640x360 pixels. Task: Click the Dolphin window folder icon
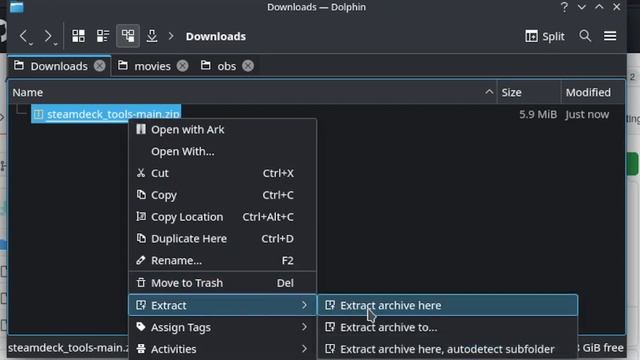(x=17, y=7)
